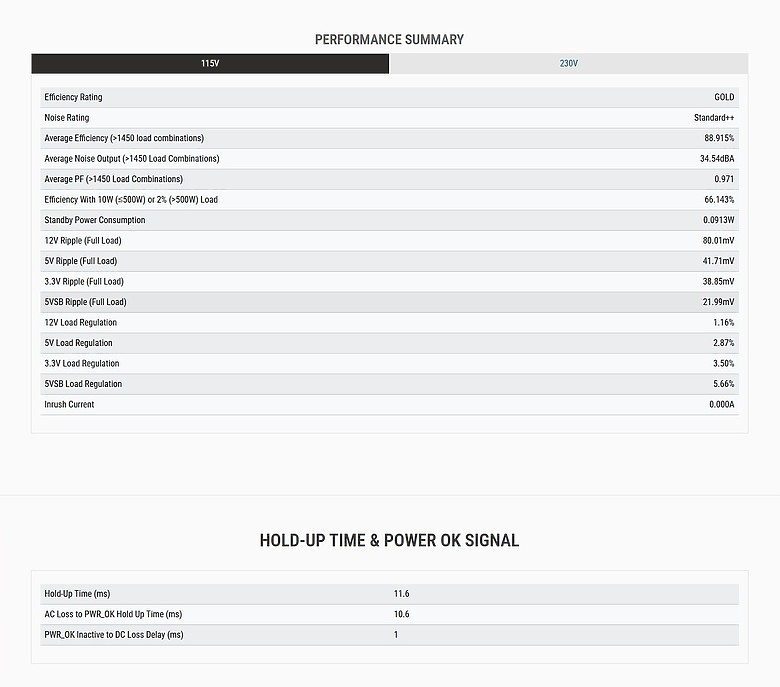The image size is (780, 687).
Task: Click the Inrush Current label
Action: pyautogui.click(x=69, y=404)
